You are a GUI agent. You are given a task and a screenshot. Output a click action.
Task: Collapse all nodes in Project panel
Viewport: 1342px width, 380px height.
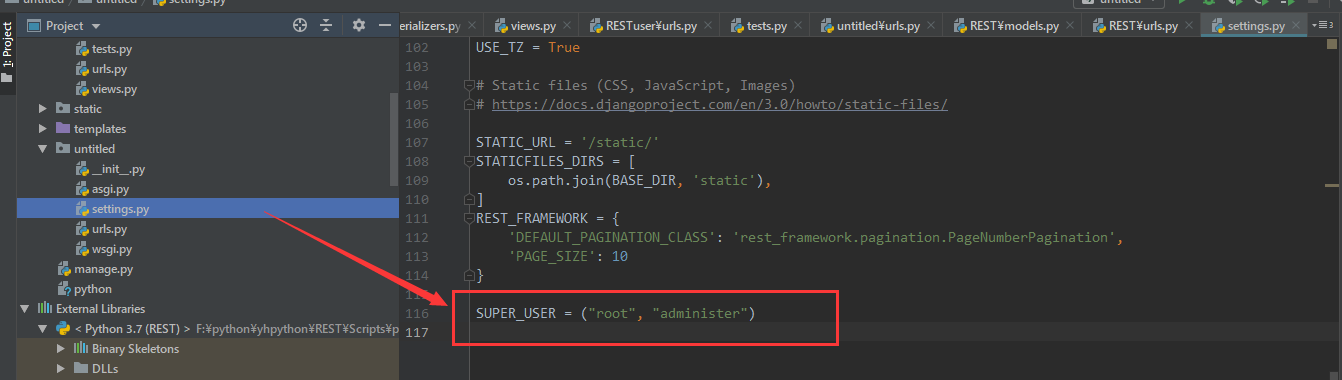tap(327, 25)
